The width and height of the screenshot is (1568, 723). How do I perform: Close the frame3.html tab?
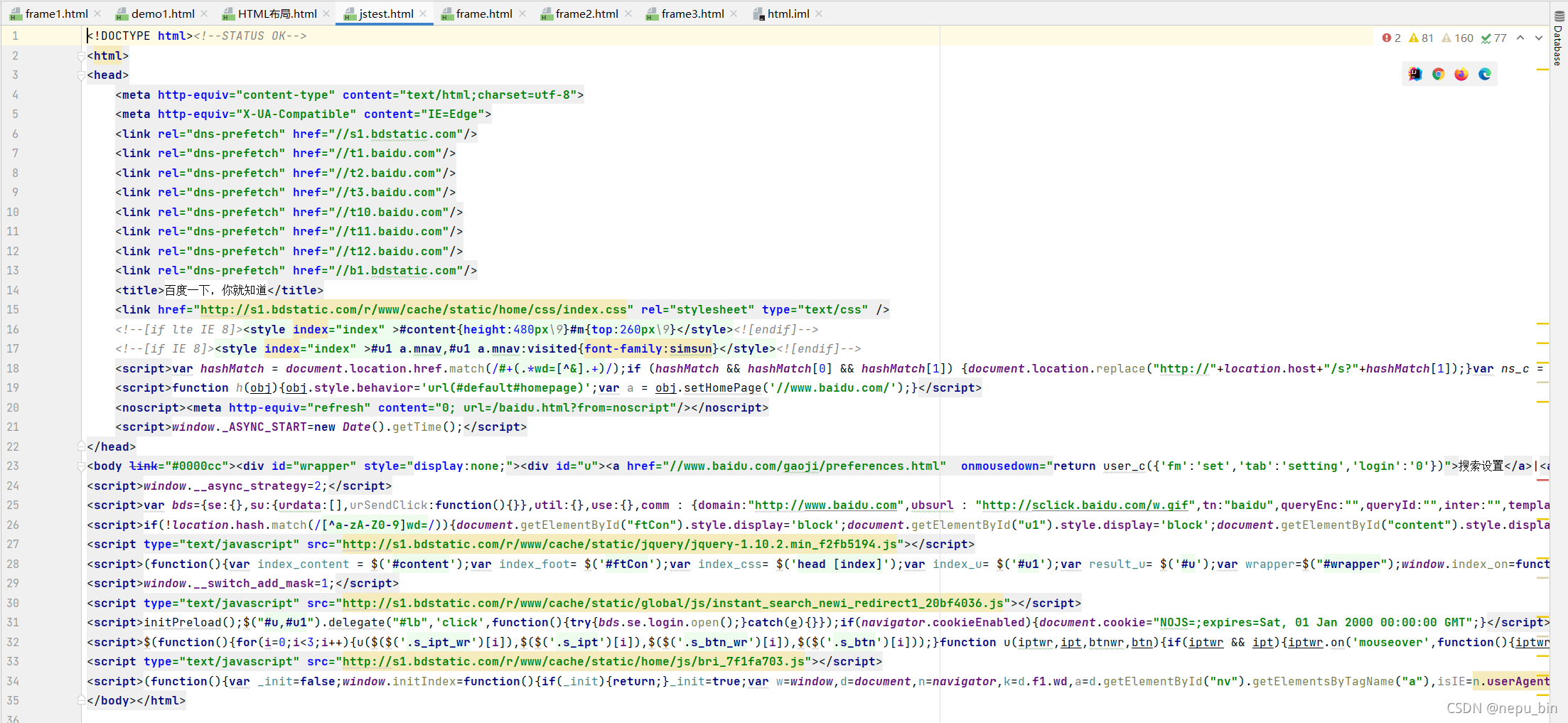[734, 14]
